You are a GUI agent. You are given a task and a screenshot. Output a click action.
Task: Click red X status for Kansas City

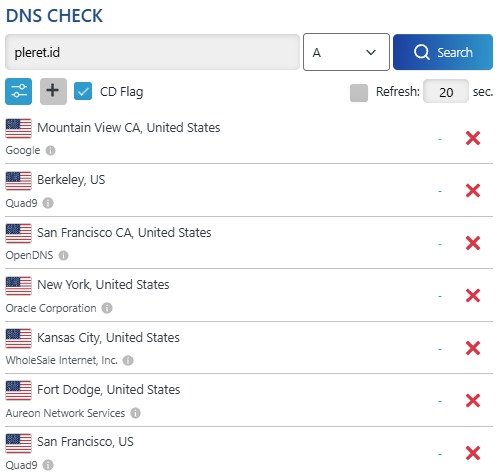click(473, 348)
